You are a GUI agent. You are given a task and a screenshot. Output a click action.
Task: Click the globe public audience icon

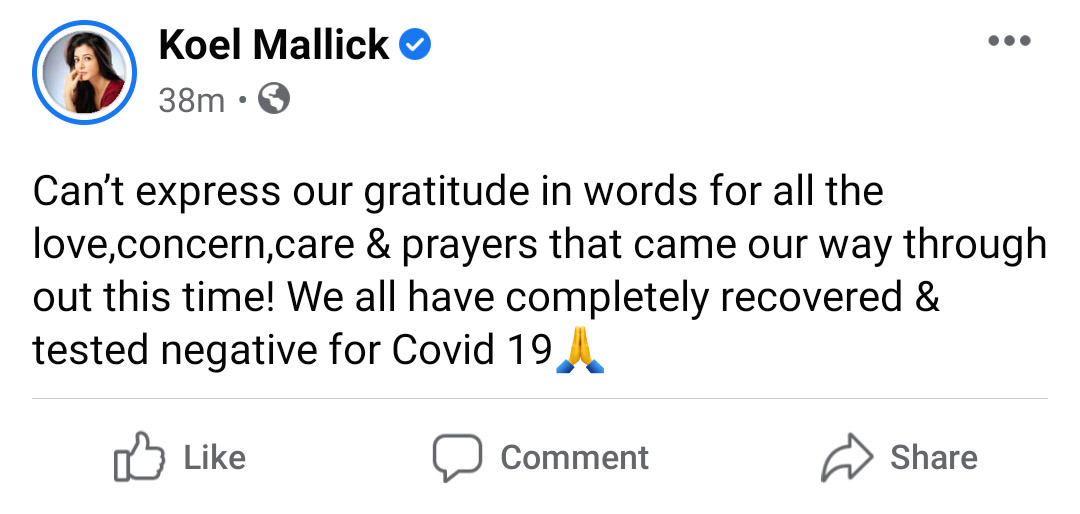pyautogui.click(x=273, y=100)
